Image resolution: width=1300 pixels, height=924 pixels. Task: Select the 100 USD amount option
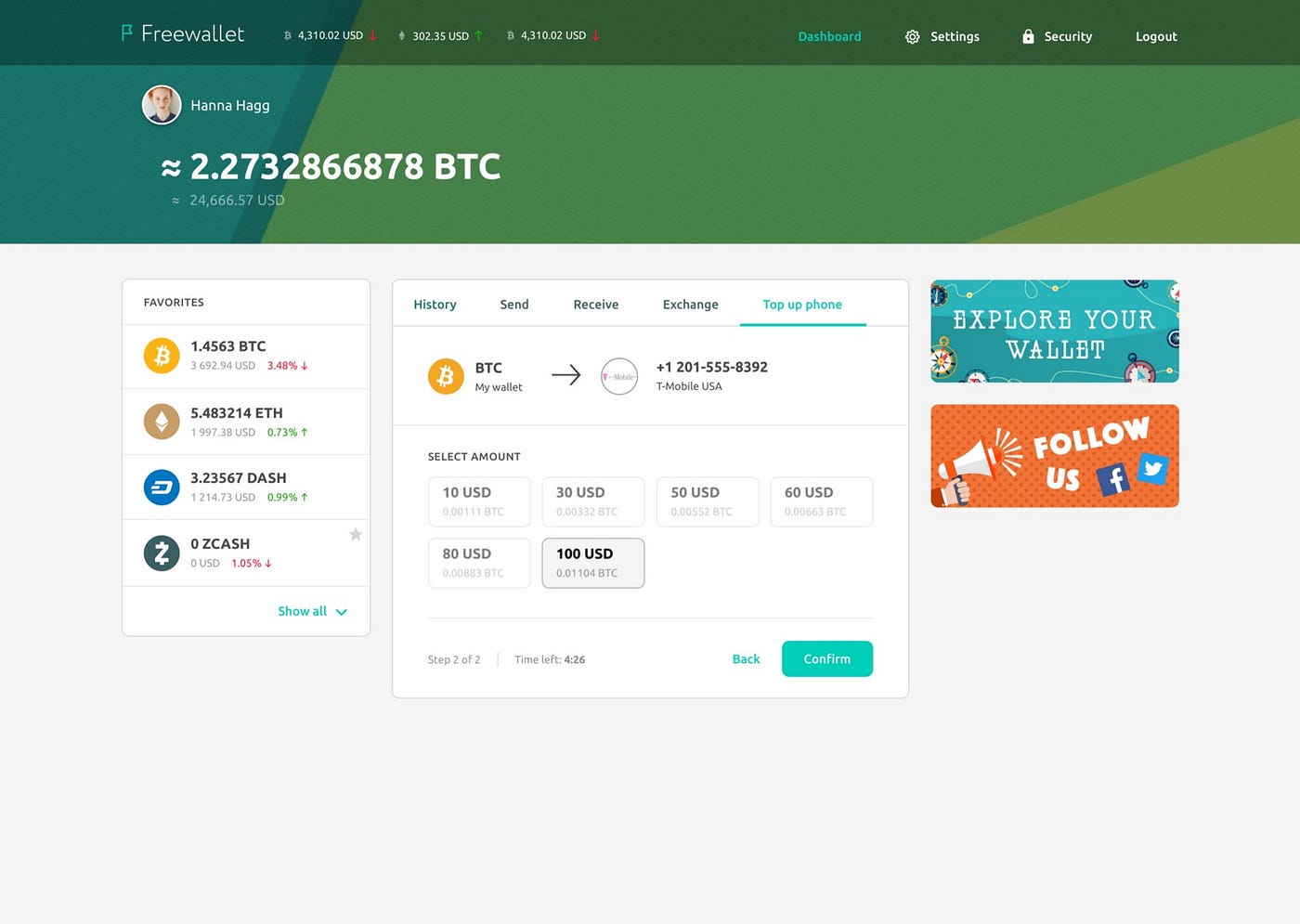pos(592,562)
